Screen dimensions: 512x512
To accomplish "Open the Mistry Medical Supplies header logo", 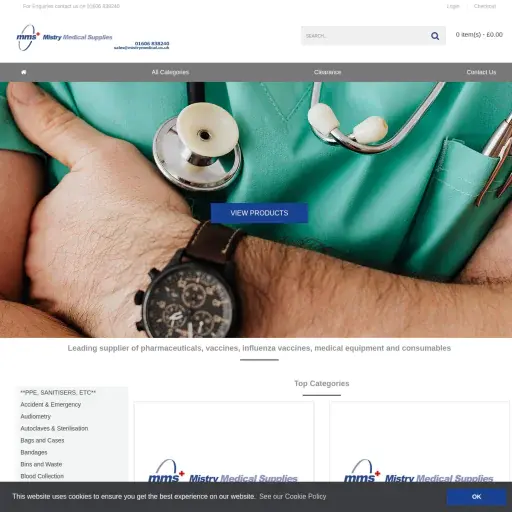I will (x=93, y=37).
